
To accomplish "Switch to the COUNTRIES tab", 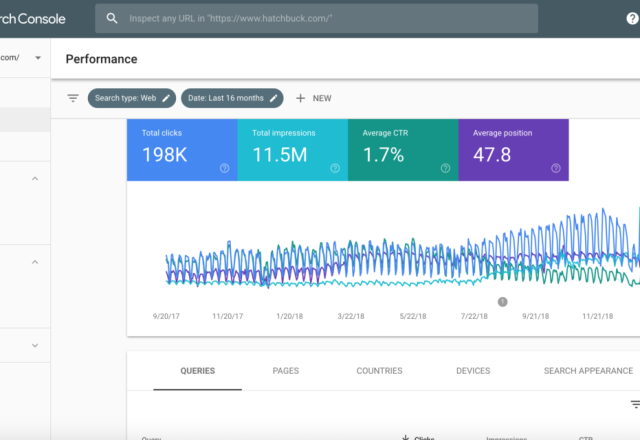I will point(379,371).
